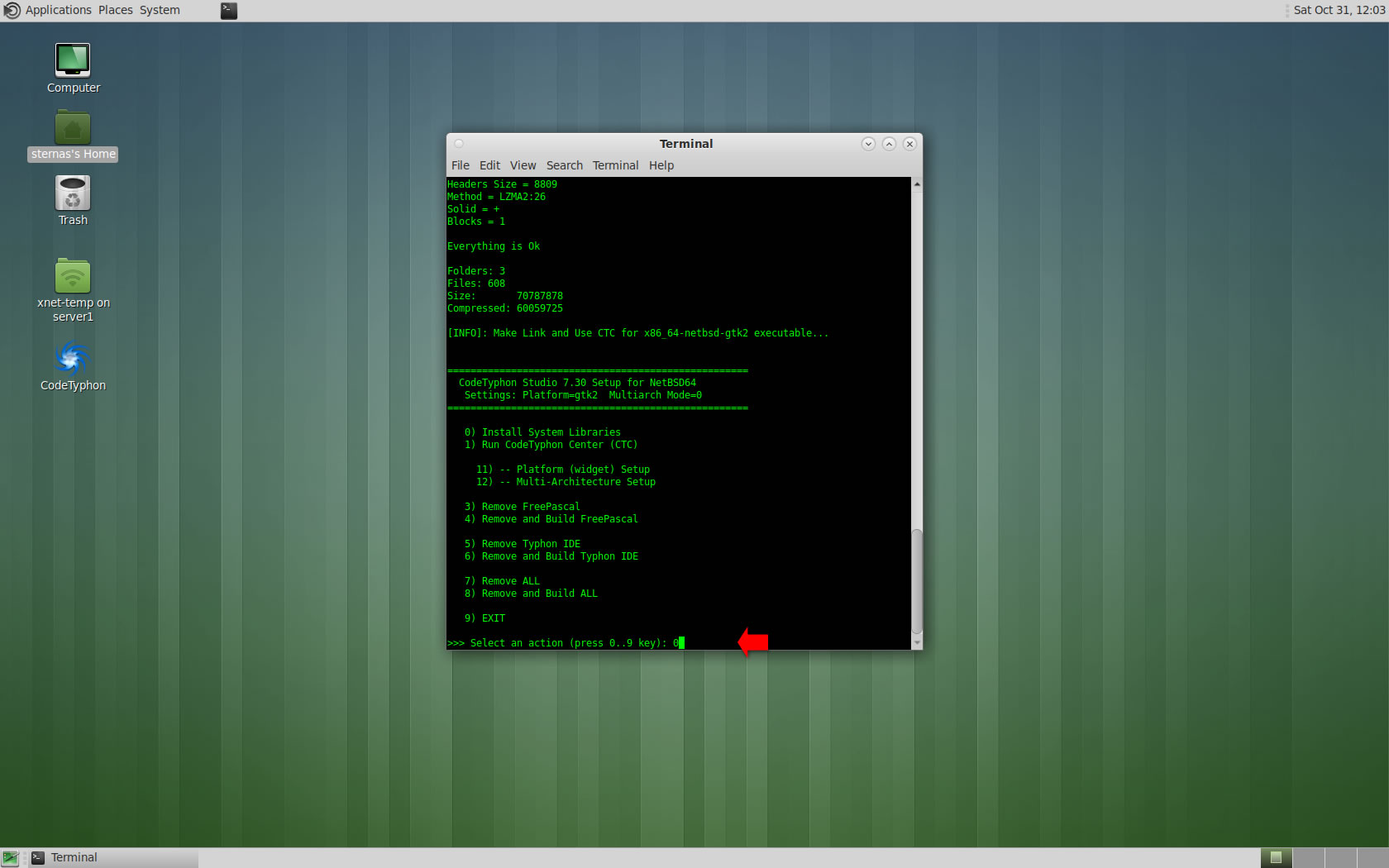Image resolution: width=1389 pixels, height=868 pixels.
Task: Click the '[INFO]: Make Link' message line
Action: [637, 333]
